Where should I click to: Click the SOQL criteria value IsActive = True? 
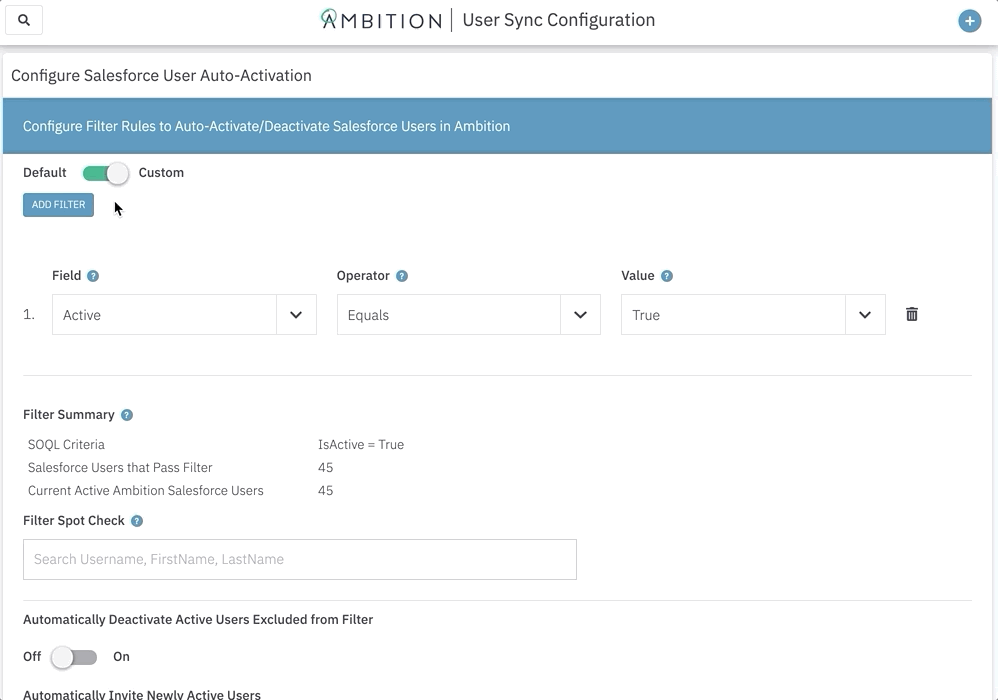point(361,445)
